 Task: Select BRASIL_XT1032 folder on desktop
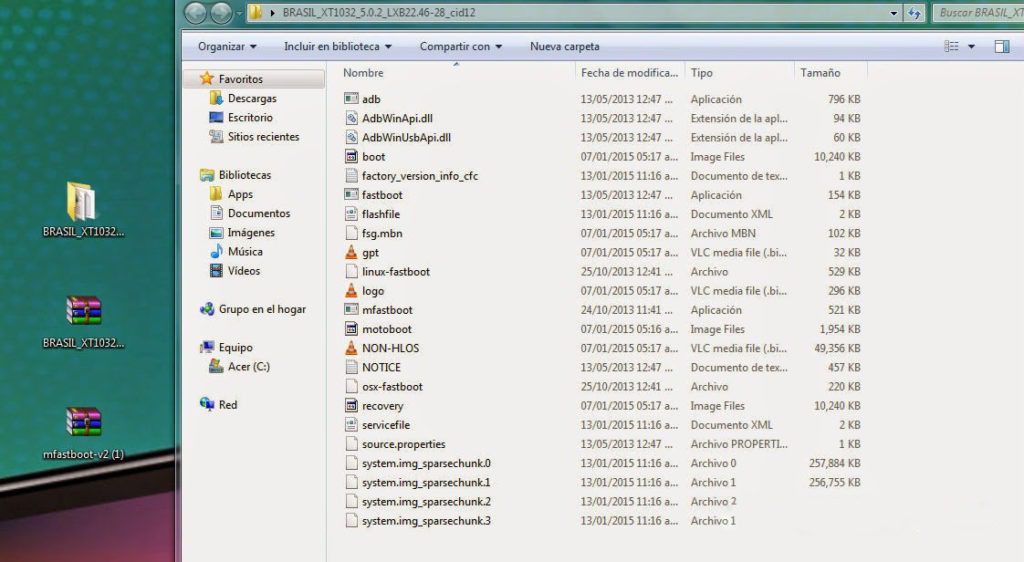tap(83, 210)
